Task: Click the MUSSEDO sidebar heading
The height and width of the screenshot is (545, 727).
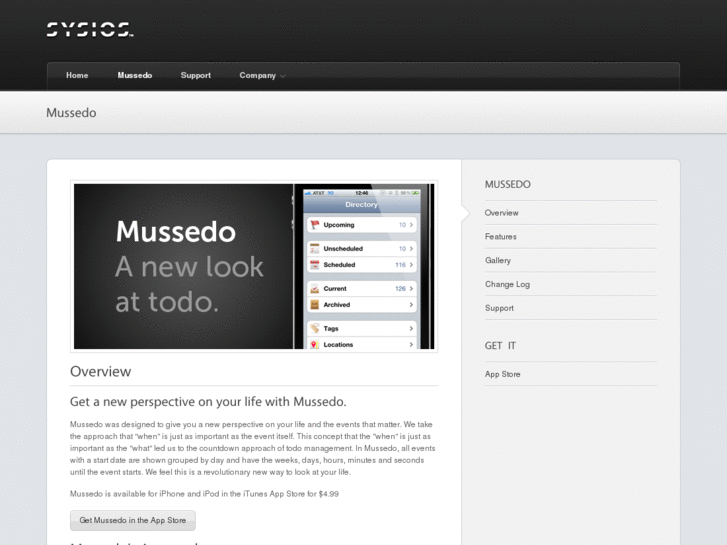Action: click(508, 185)
